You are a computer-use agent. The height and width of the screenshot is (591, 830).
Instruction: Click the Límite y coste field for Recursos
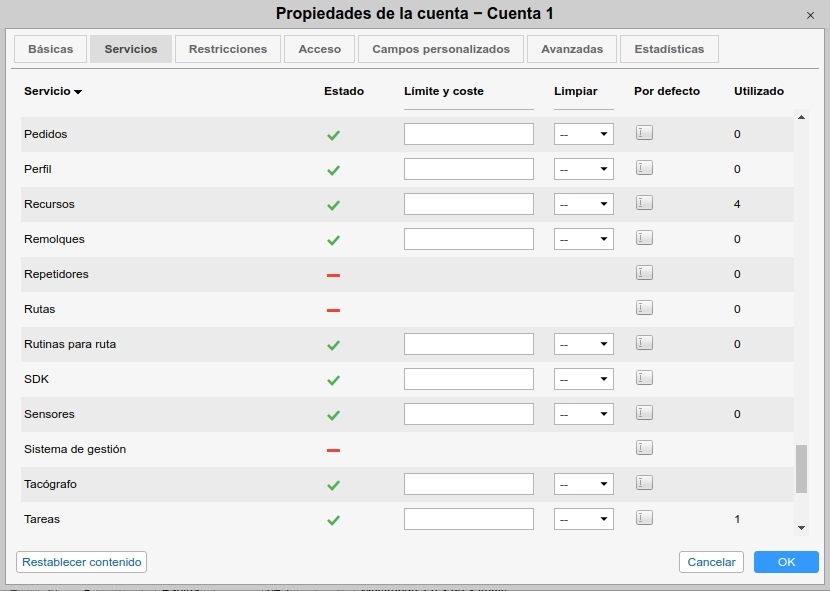pos(468,204)
